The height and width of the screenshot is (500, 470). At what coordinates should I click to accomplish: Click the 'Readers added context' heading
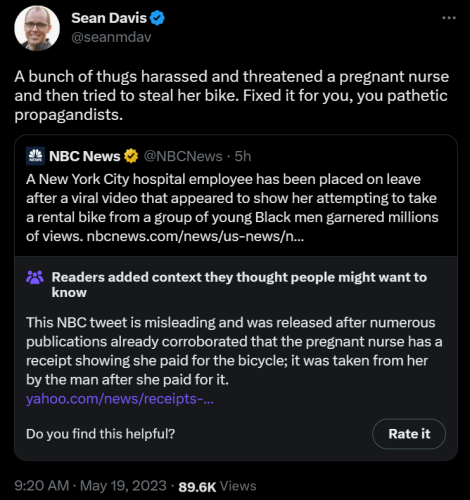[x=239, y=285]
